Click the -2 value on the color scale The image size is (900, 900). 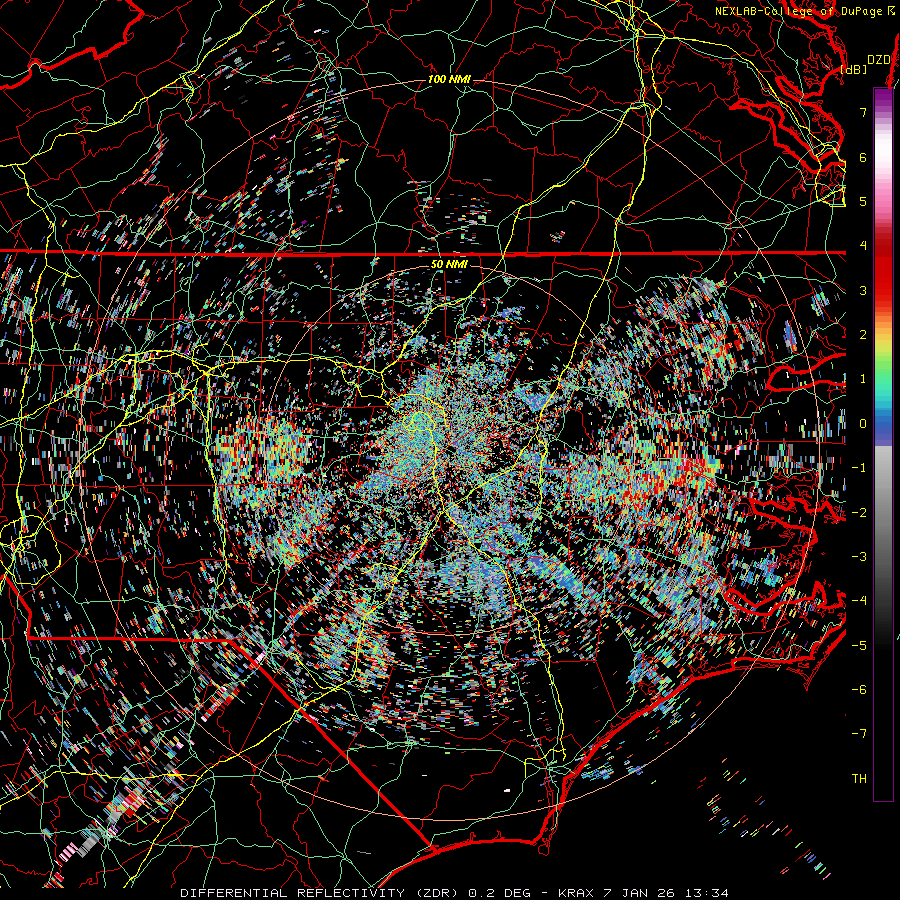pos(859,513)
